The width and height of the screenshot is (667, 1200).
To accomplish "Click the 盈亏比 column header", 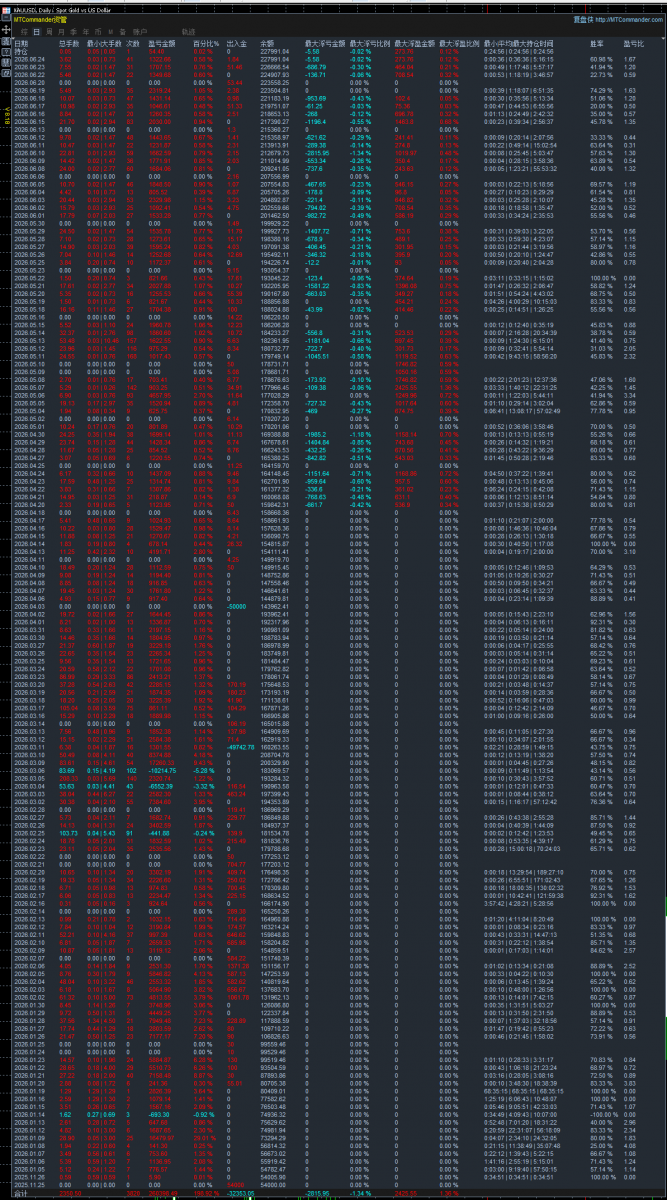I will click(x=633, y=44).
